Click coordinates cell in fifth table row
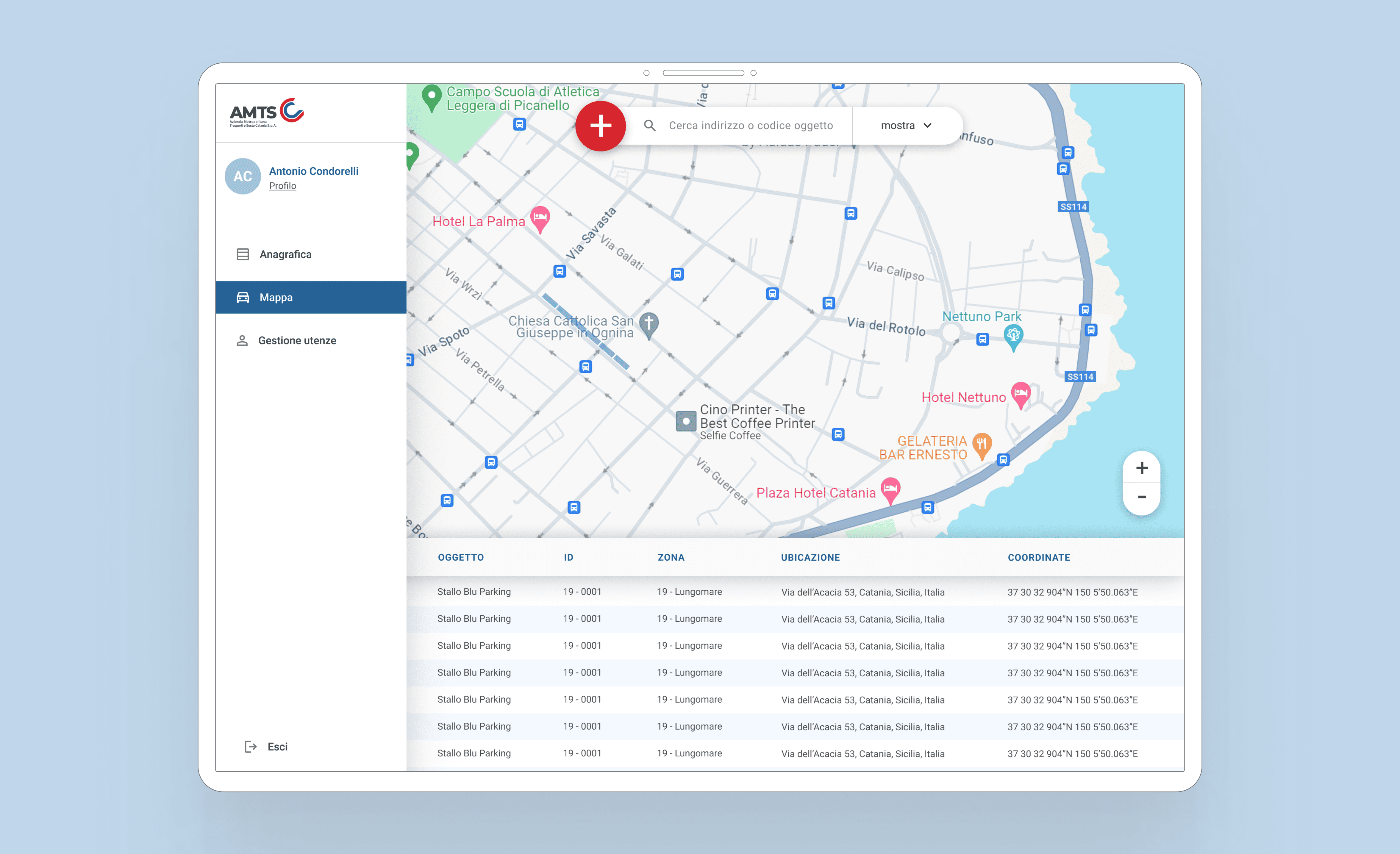 1073,700
